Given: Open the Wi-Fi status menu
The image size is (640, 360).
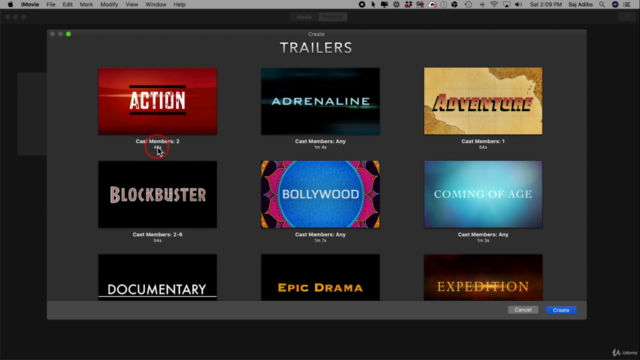Looking at the screenshot, I should pos(494,4).
